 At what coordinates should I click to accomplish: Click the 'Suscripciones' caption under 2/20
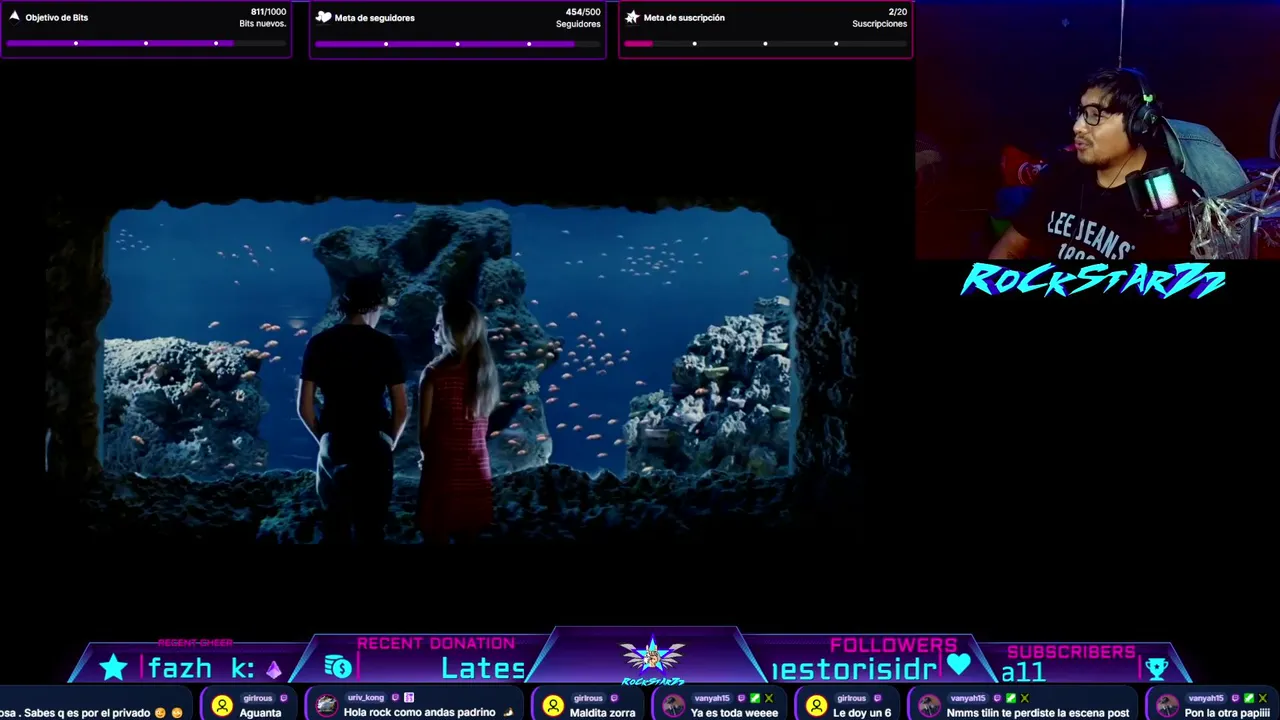pos(880,24)
